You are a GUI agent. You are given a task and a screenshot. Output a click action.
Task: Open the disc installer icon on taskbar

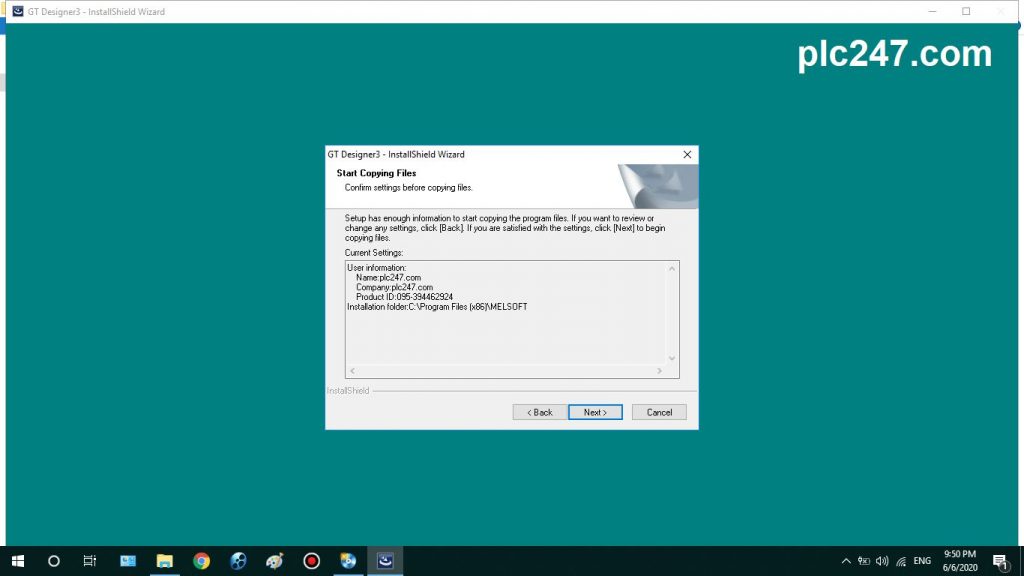click(348, 561)
